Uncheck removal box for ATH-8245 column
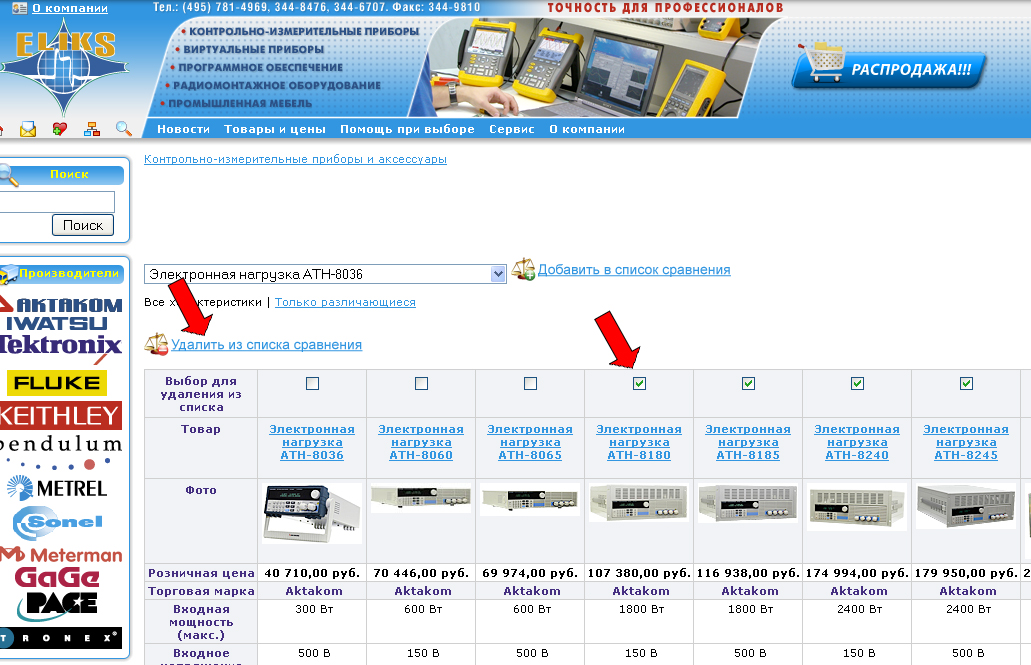This screenshot has width=1031, height=665. point(967,383)
